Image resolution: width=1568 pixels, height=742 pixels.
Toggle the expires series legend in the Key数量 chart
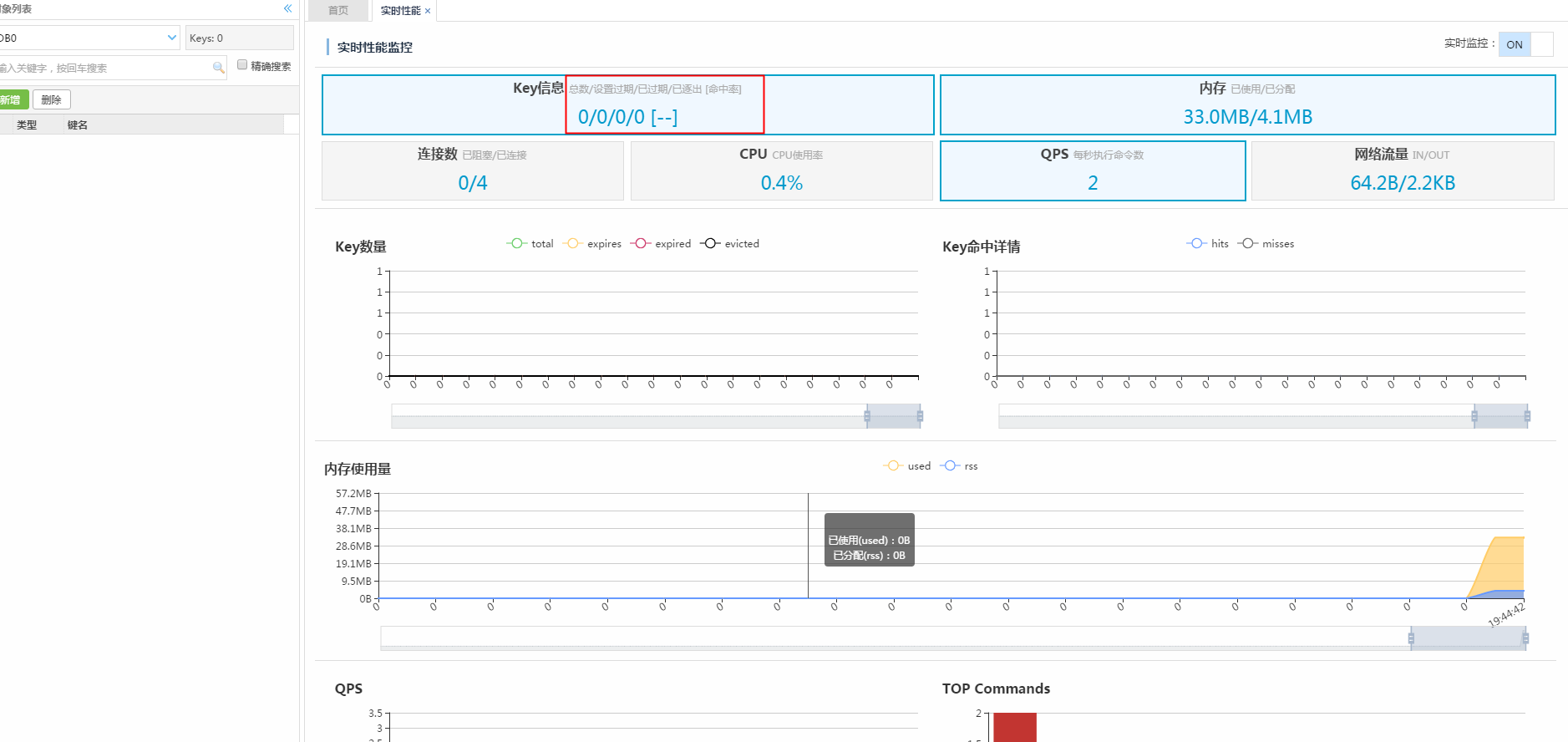point(593,243)
